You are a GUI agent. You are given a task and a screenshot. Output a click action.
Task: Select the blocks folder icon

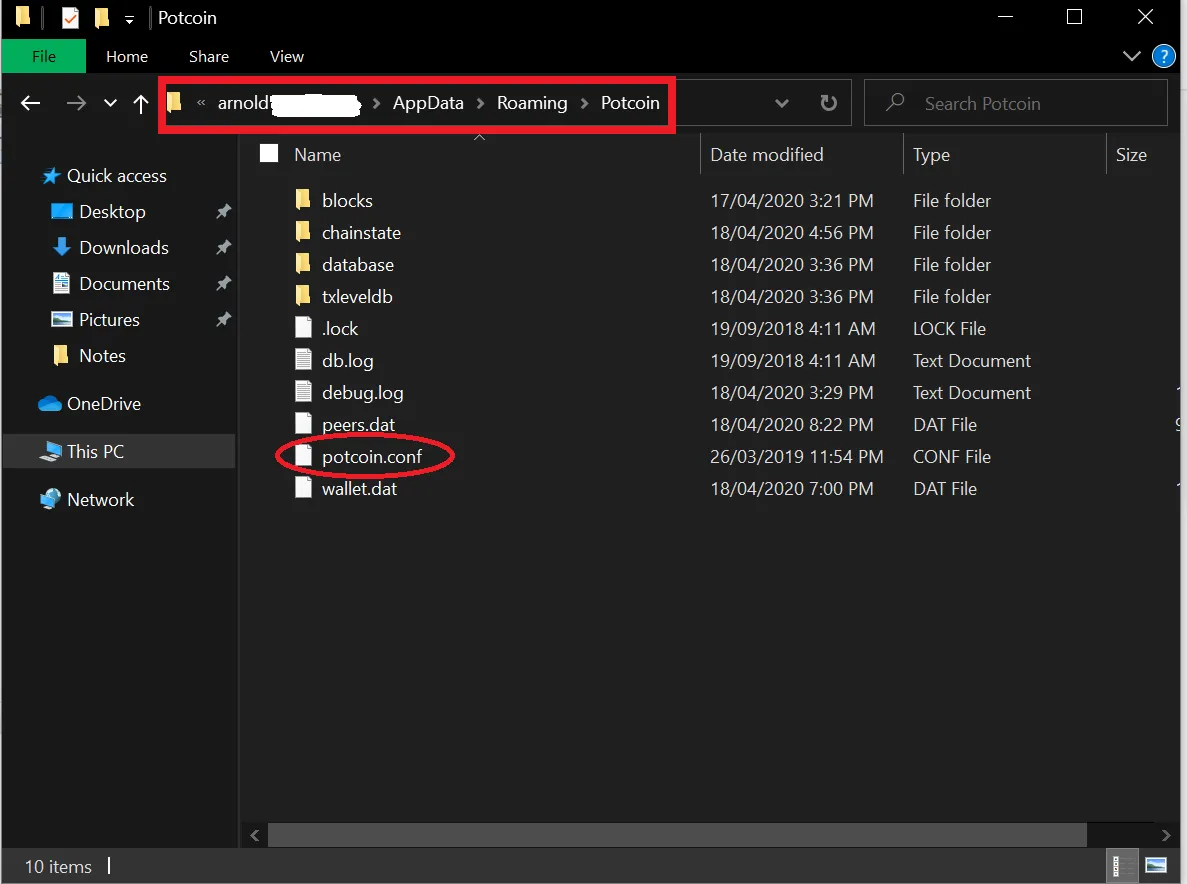pyautogui.click(x=303, y=200)
